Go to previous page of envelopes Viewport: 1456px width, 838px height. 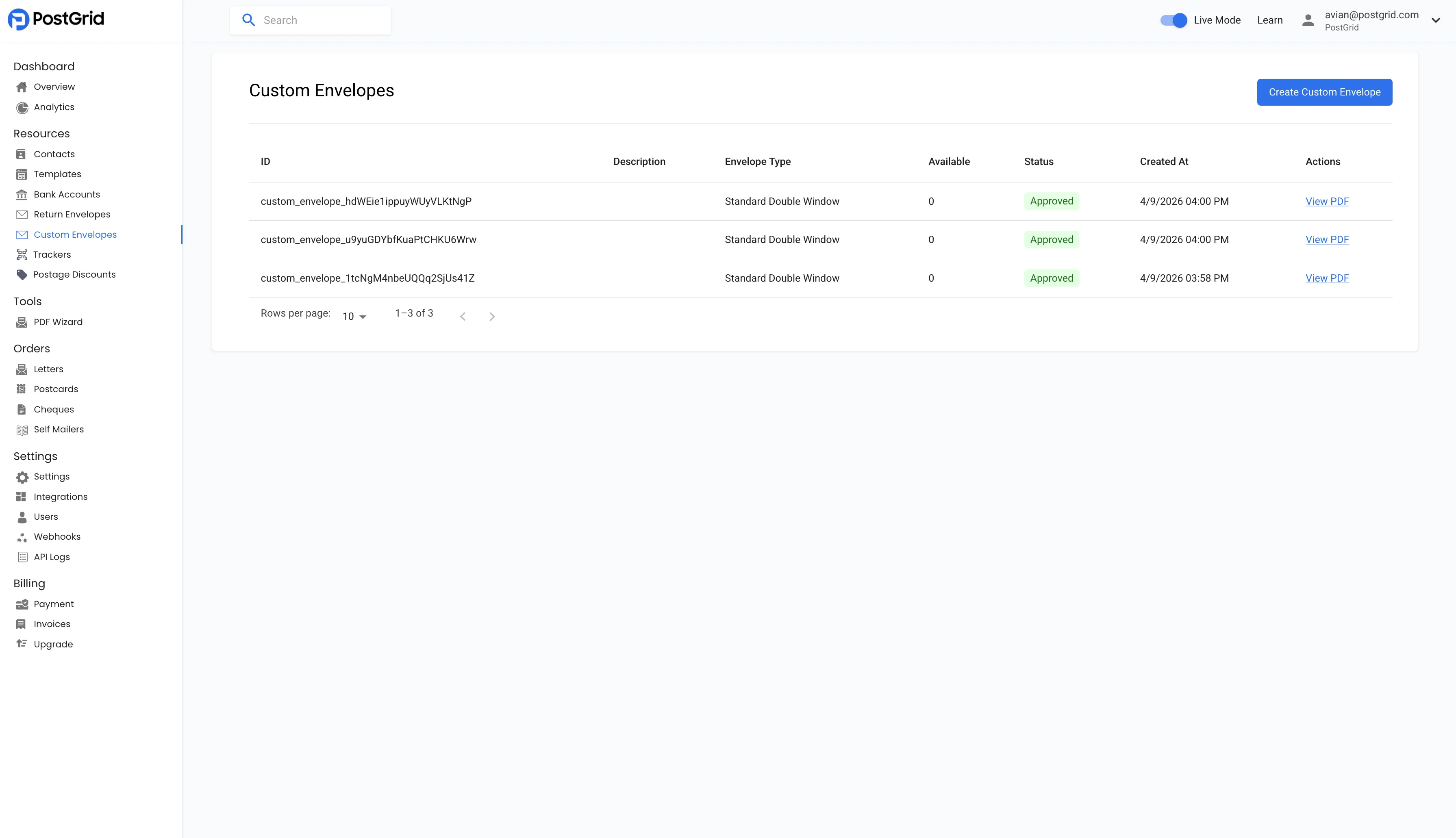(463, 317)
